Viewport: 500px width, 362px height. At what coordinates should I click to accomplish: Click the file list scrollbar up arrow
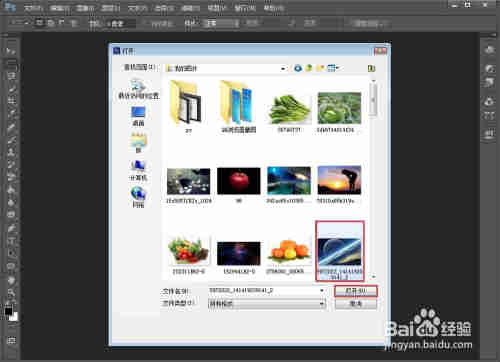point(374,81)
